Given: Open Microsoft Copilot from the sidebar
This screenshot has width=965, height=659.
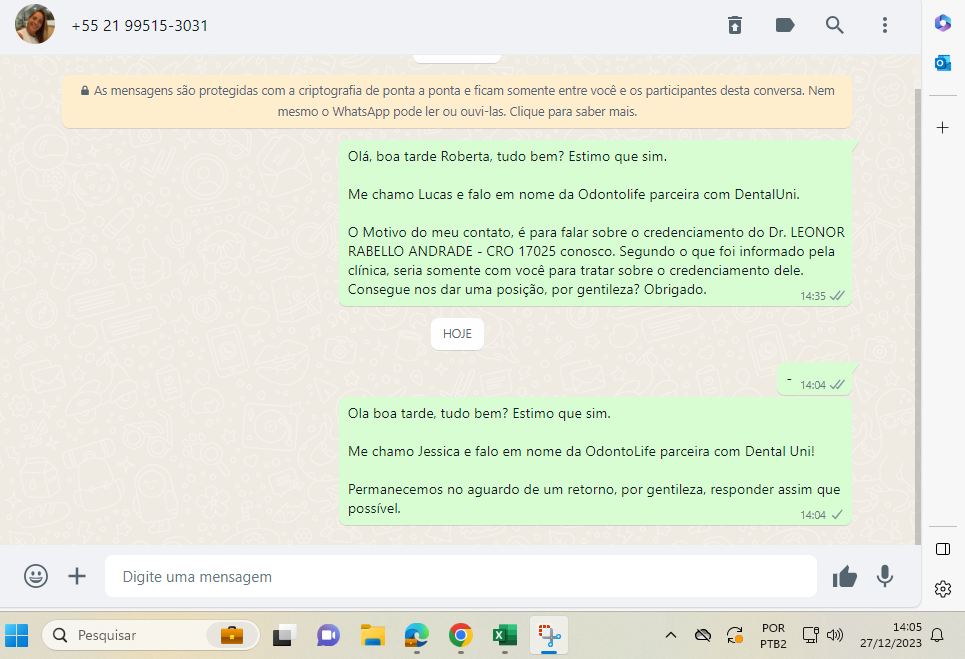Looking at the screenshot, I should pyautogui.click(x=942, y=23).
